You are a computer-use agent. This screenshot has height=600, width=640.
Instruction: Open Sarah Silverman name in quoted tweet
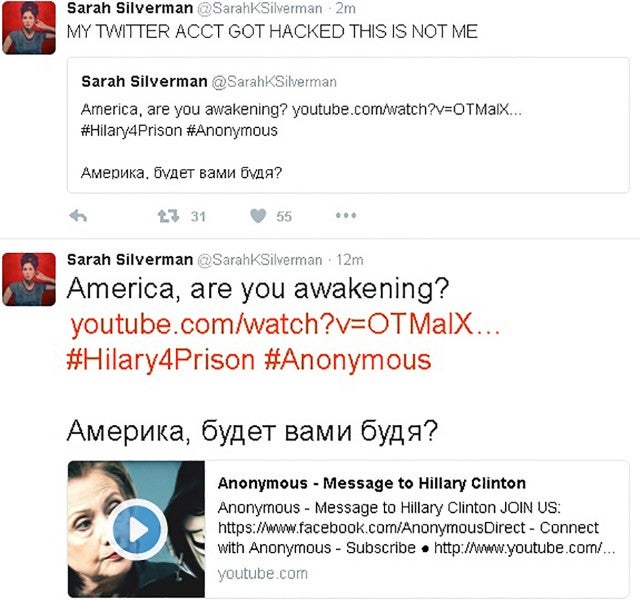144,82
